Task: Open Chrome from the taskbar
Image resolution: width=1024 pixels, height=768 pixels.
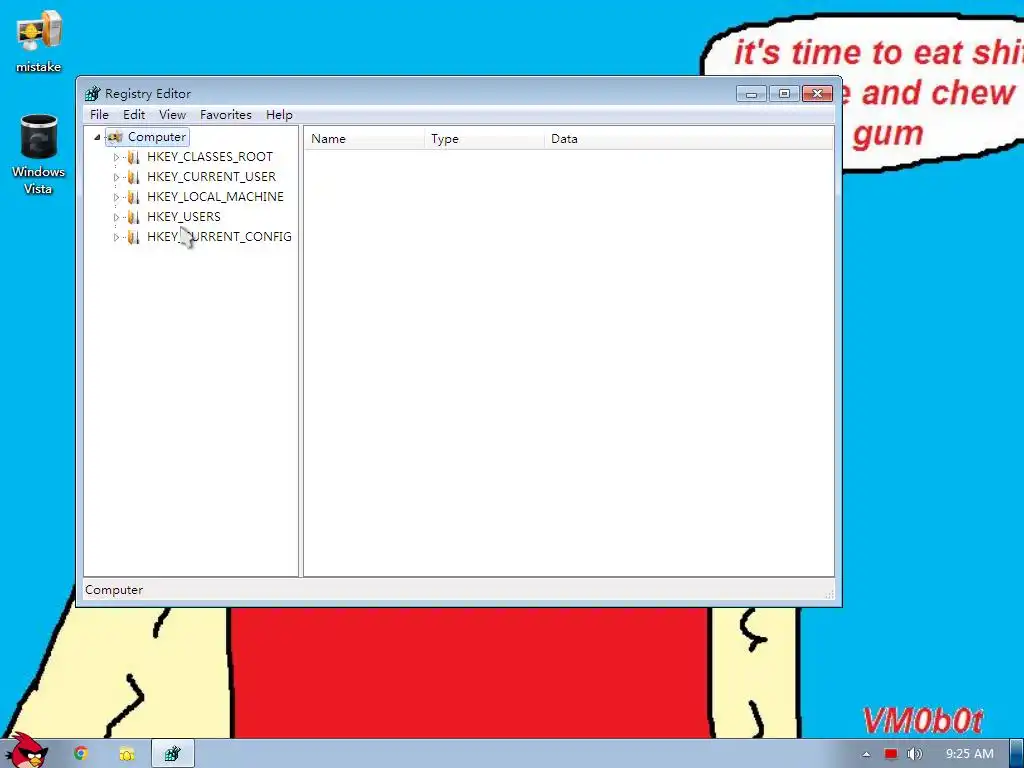Action: pyautogui.click(x=80, y=754)
